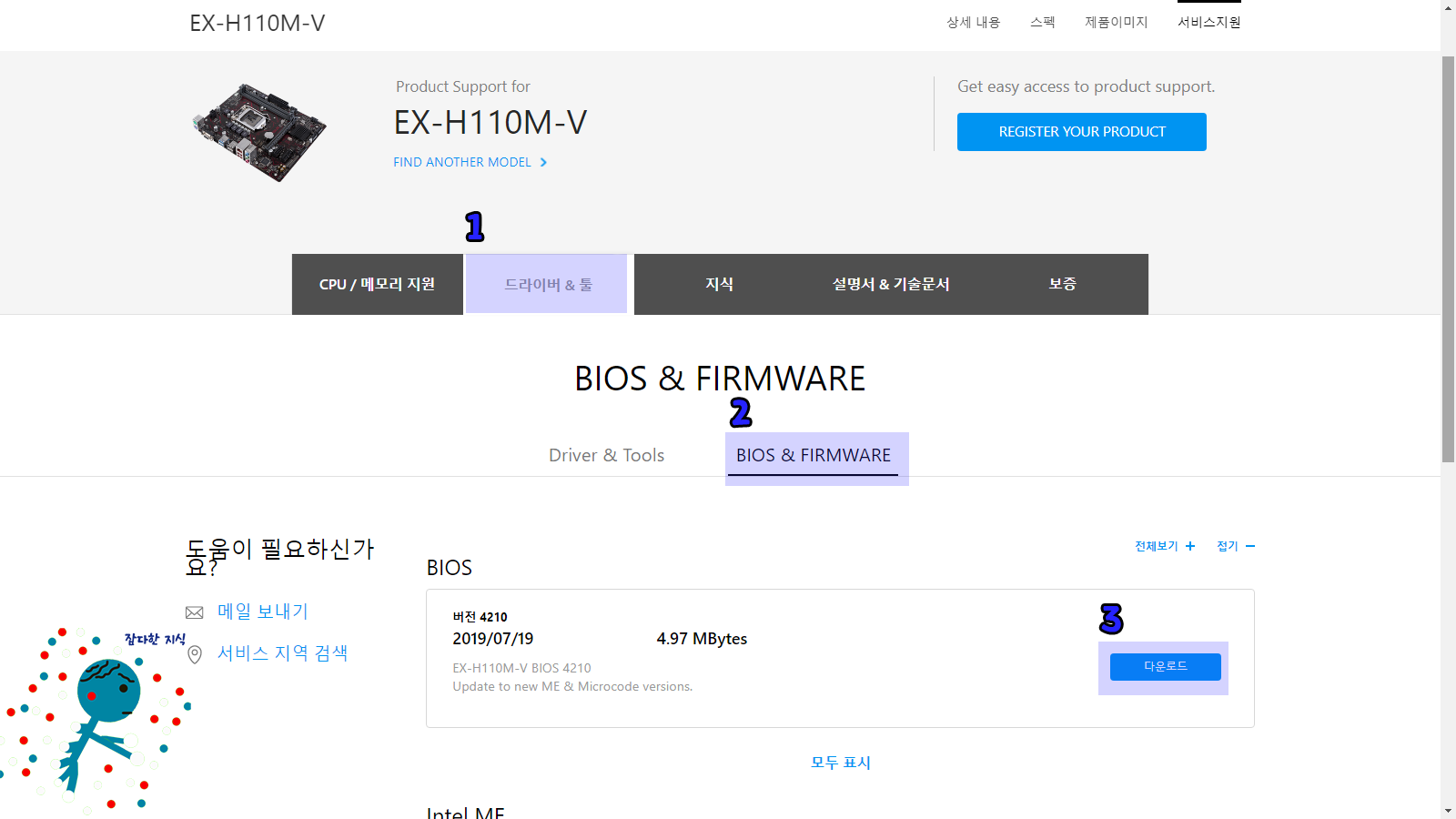This screenshot has height=819, width=1456.
Task: Open the 보증 tab
Action: (1062, 284)
